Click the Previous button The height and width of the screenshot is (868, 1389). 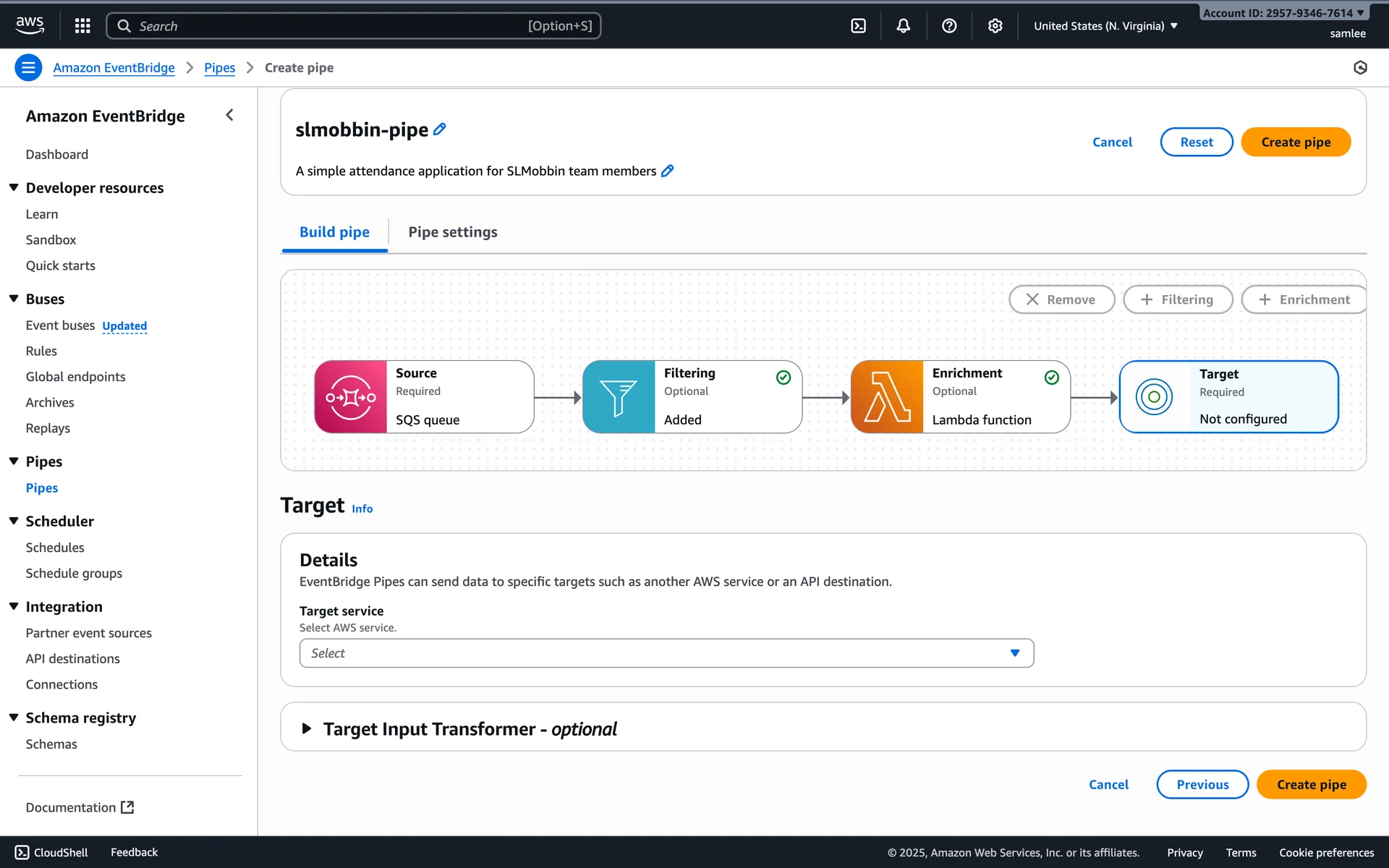(x=1202, y=785)
